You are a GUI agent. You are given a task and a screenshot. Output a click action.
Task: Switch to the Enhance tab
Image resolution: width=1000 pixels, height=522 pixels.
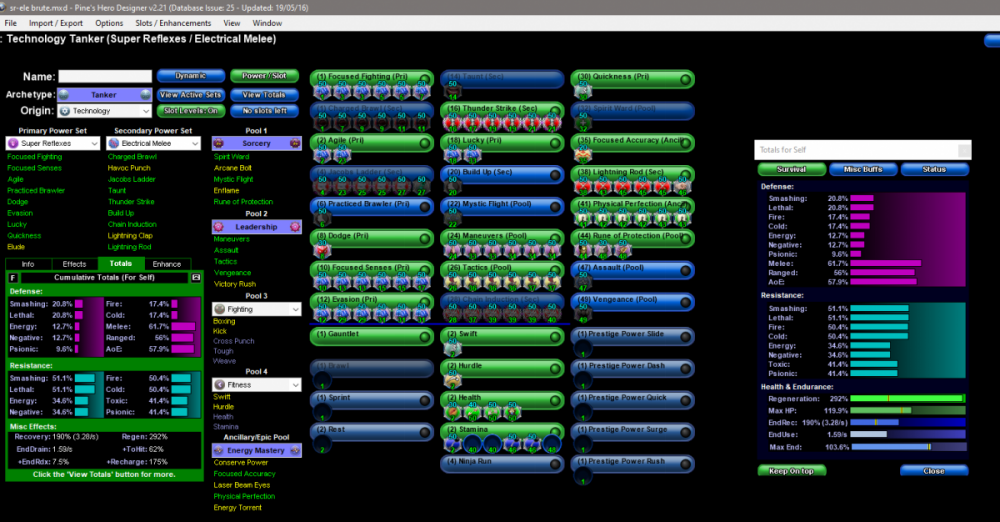click(166, 264)
